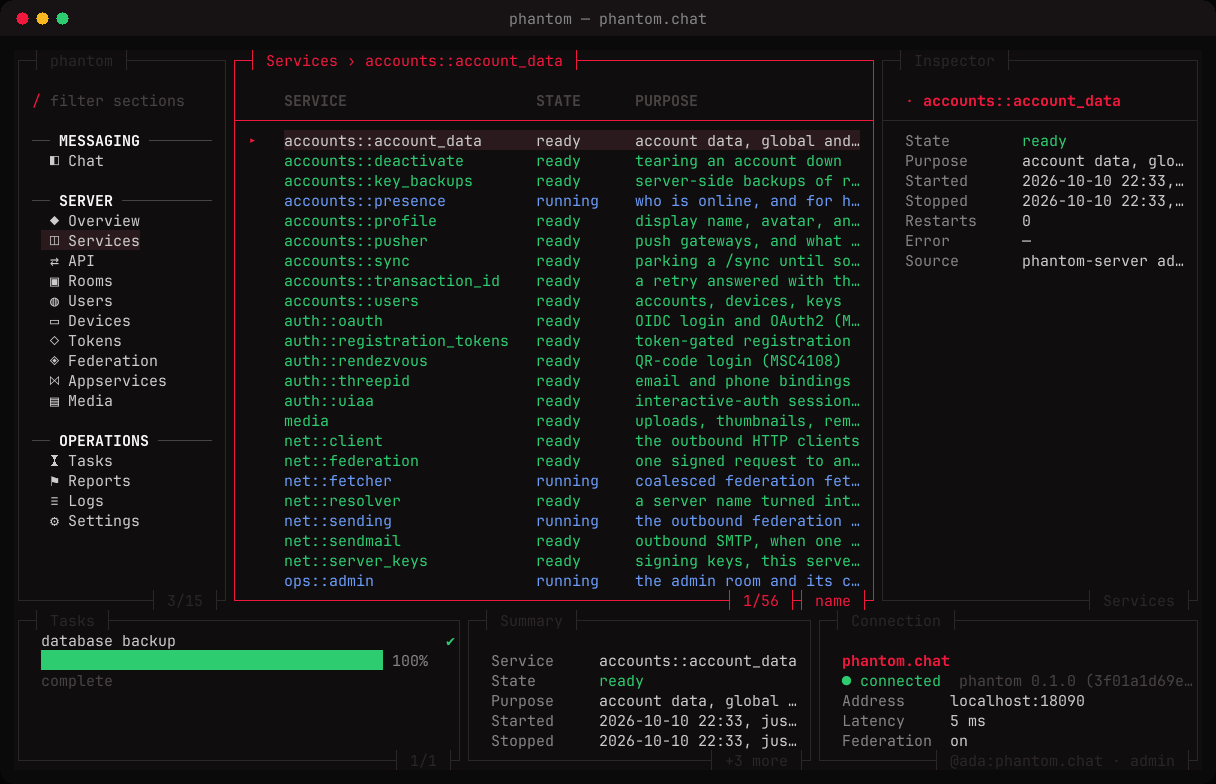Open the Chat section

86,161
